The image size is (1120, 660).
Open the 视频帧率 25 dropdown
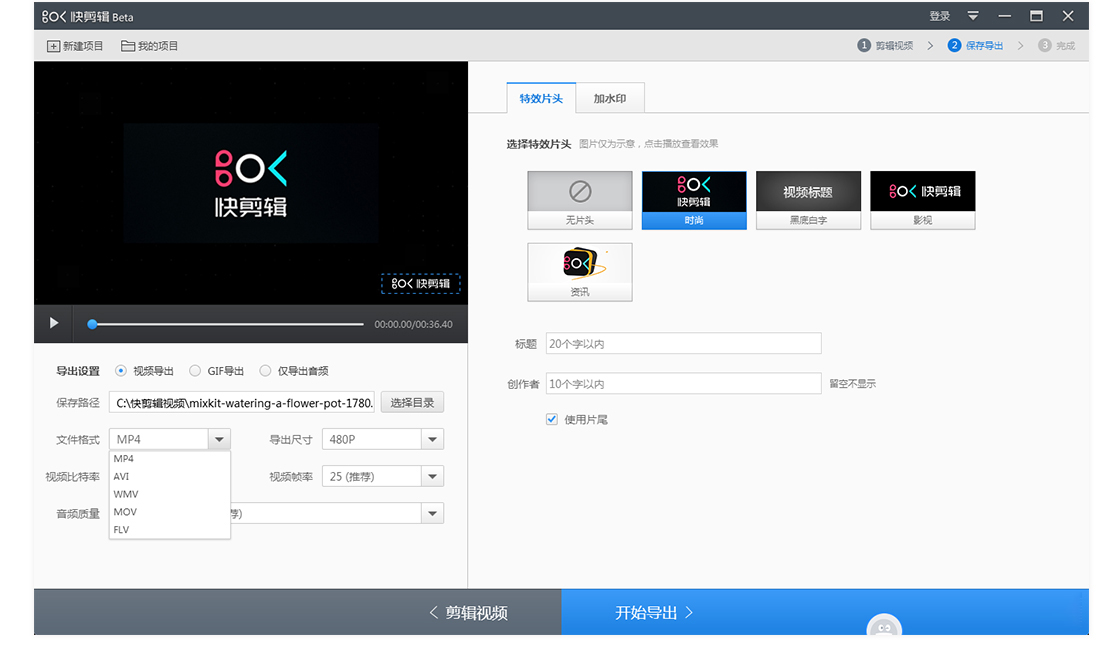tap(383, 476)
